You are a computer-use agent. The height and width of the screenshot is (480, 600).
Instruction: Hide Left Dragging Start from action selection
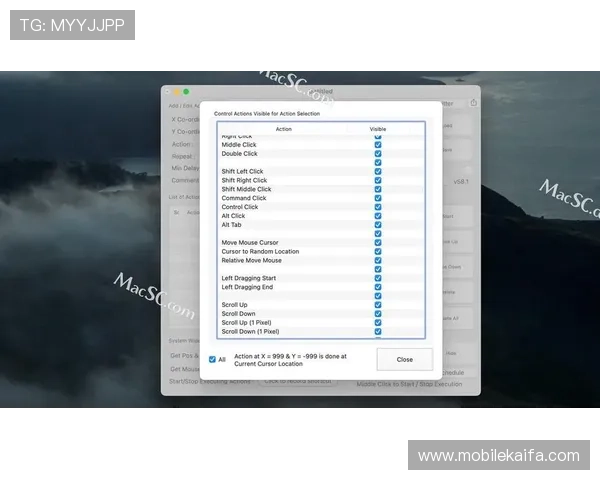pos(377,278)
